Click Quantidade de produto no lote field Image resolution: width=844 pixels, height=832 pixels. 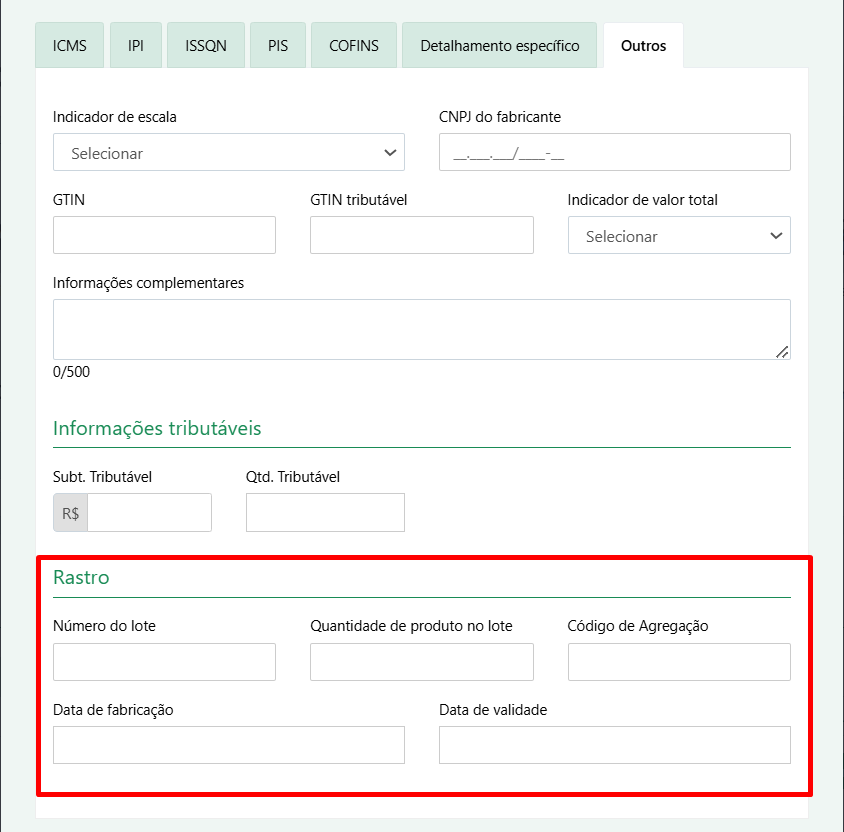click(421, 662)
